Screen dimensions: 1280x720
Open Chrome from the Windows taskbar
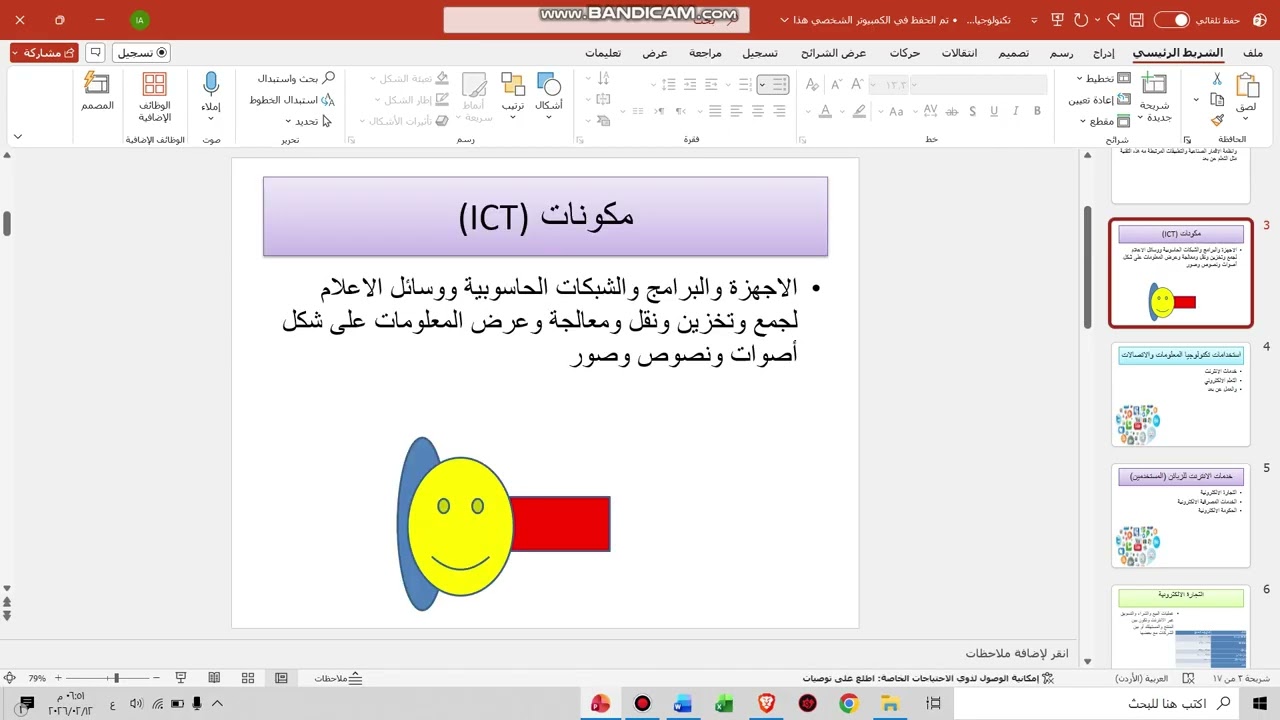(x=849, y=704)
